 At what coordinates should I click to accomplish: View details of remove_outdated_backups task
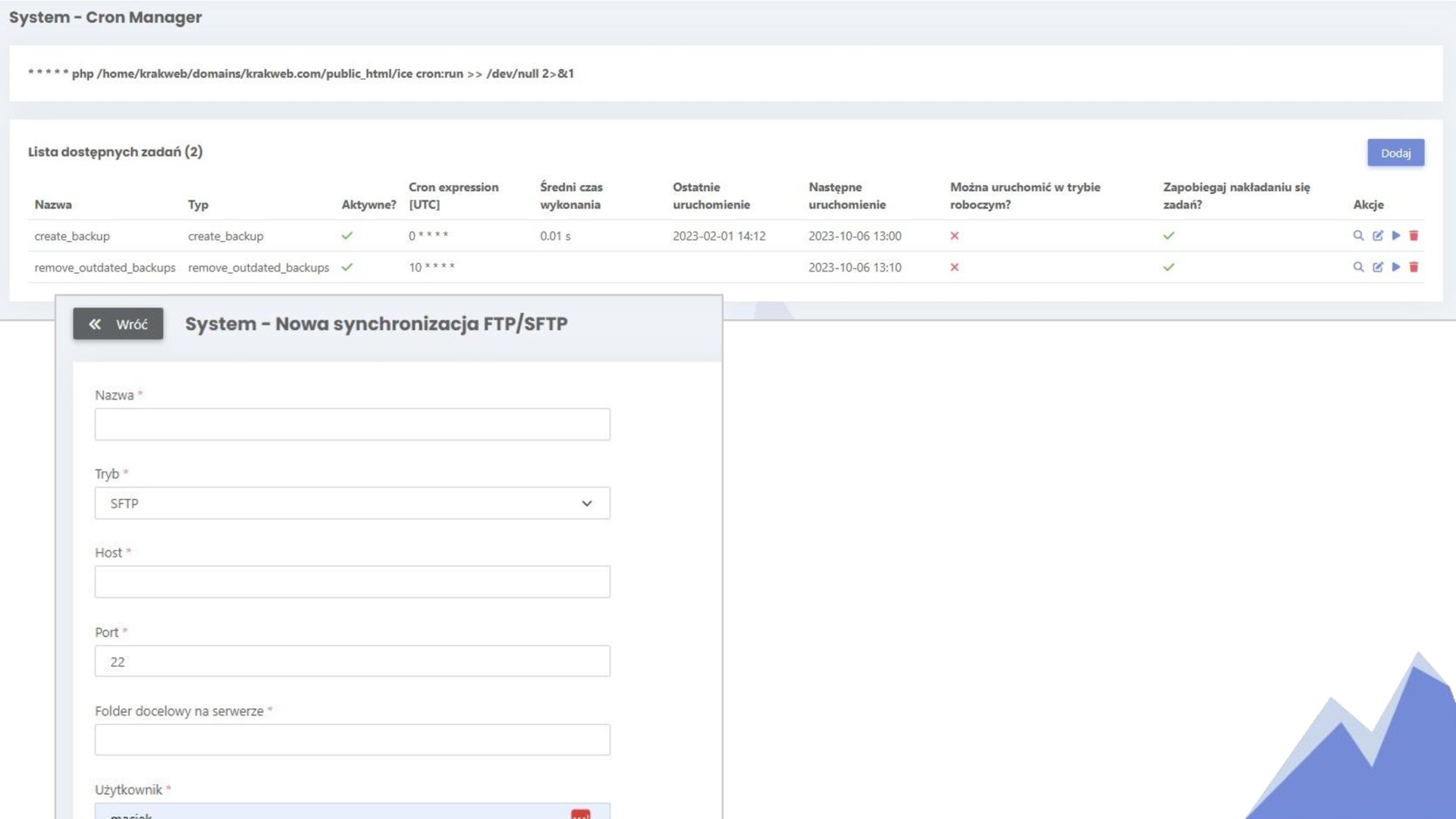(x=1358, y=267)
